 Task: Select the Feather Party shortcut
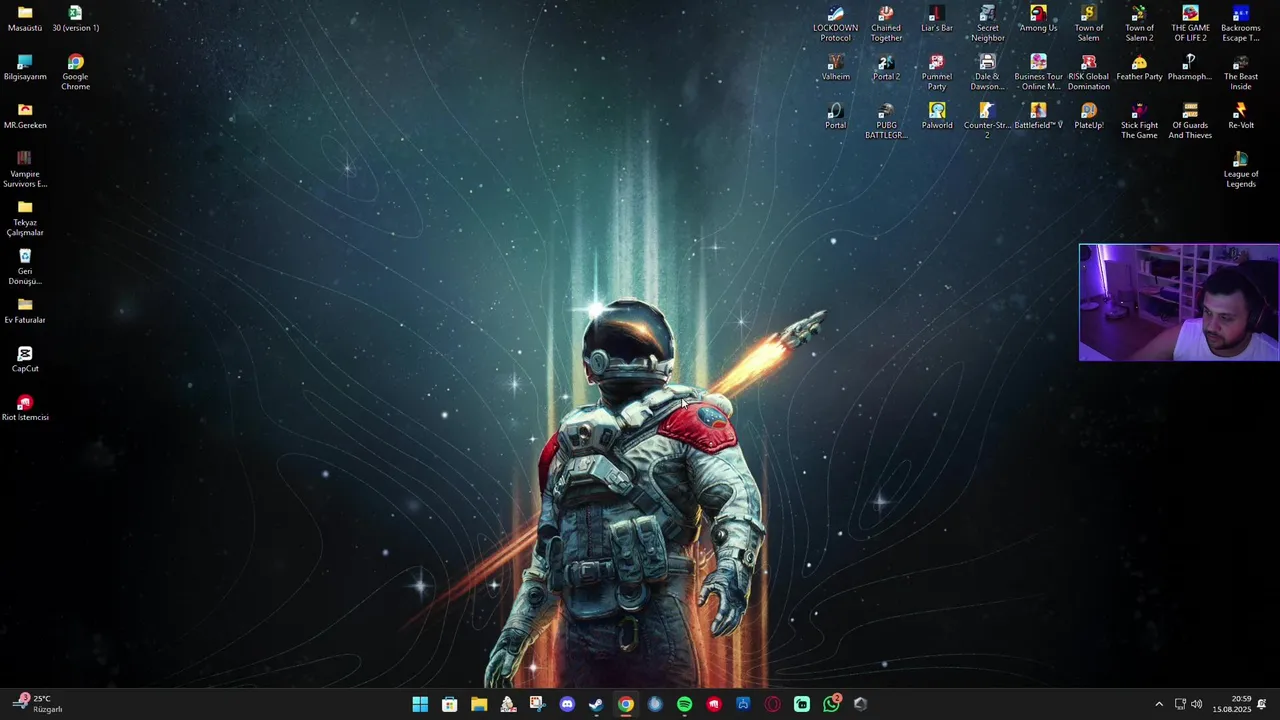click(1139, 68)
